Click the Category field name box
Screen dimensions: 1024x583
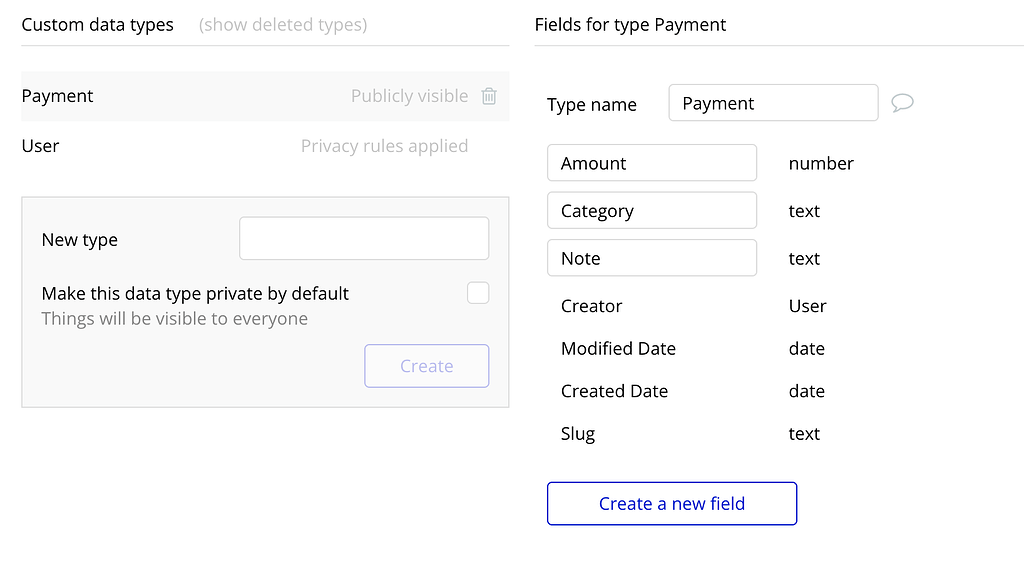tap(652, 210)
